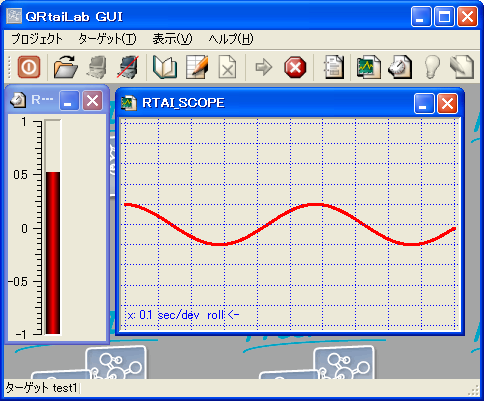Click the spreadsheet with pencil icon
This screenshot has width=484, height=401.
point(197,67)
